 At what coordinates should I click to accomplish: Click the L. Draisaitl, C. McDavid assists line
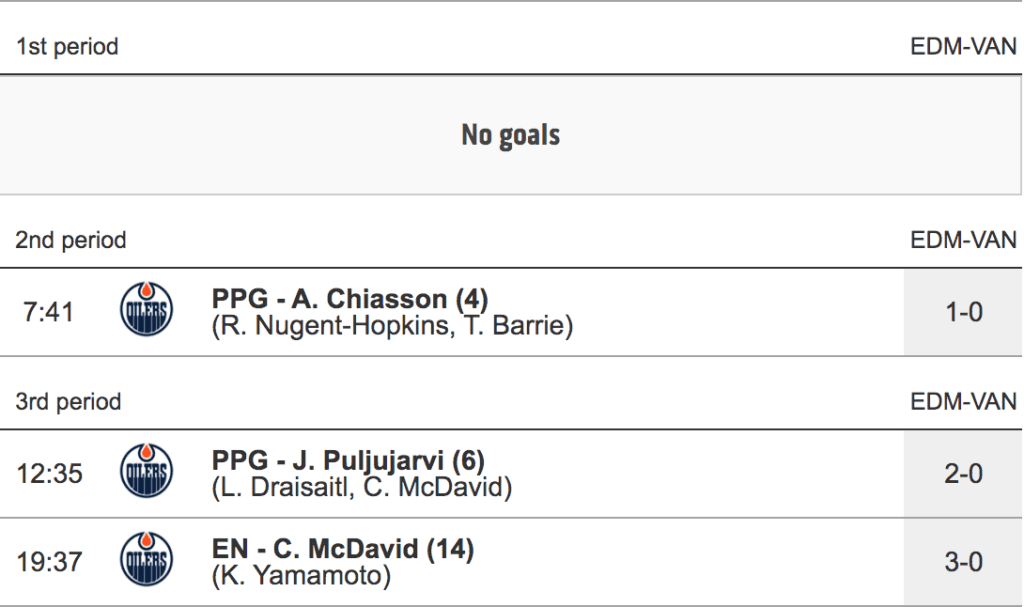click(x=362, y=488)
